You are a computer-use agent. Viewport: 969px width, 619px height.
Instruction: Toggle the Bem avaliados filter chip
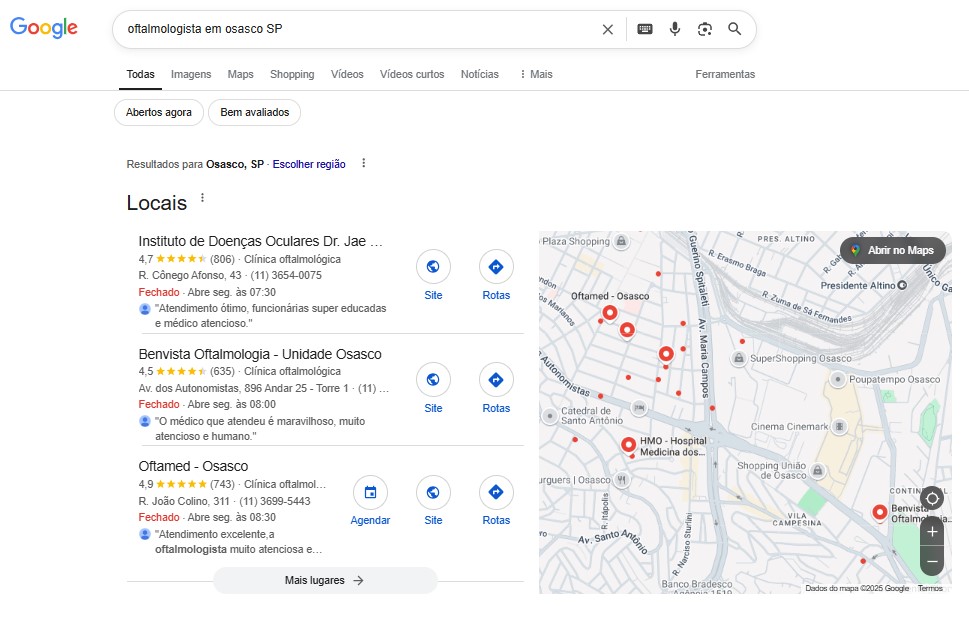coord(255,112)
